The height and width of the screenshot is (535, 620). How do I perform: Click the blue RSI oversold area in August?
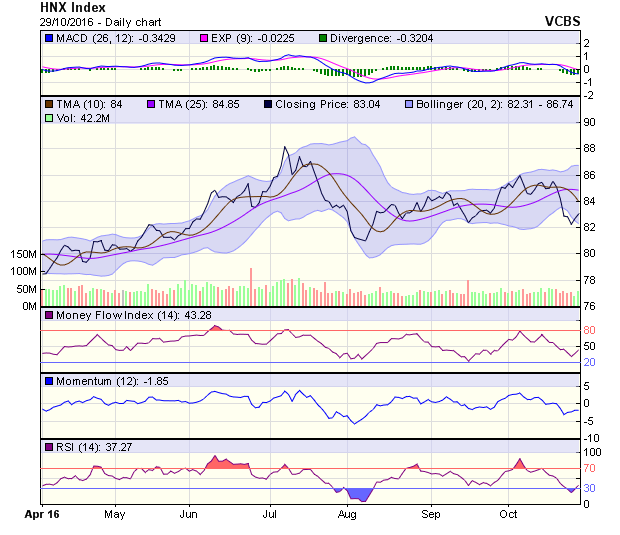pos(356,493)
